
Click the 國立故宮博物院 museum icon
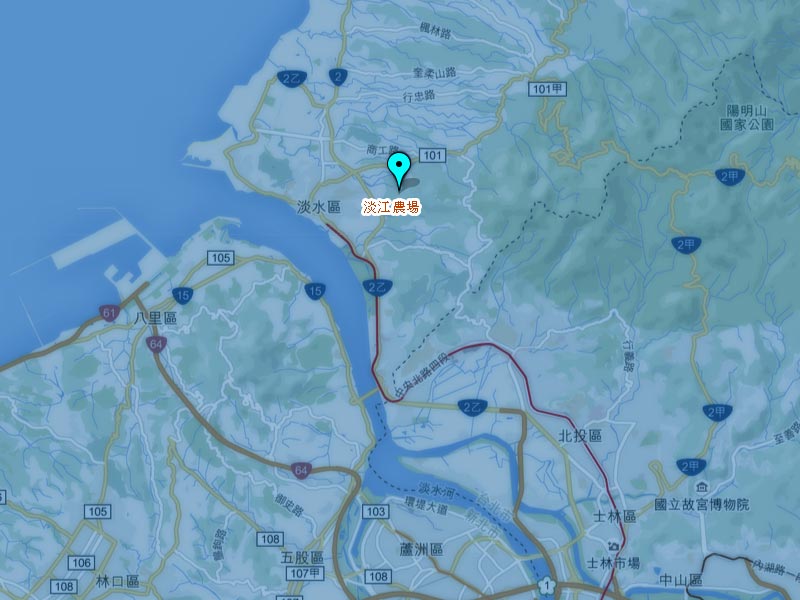coord(703,487)
